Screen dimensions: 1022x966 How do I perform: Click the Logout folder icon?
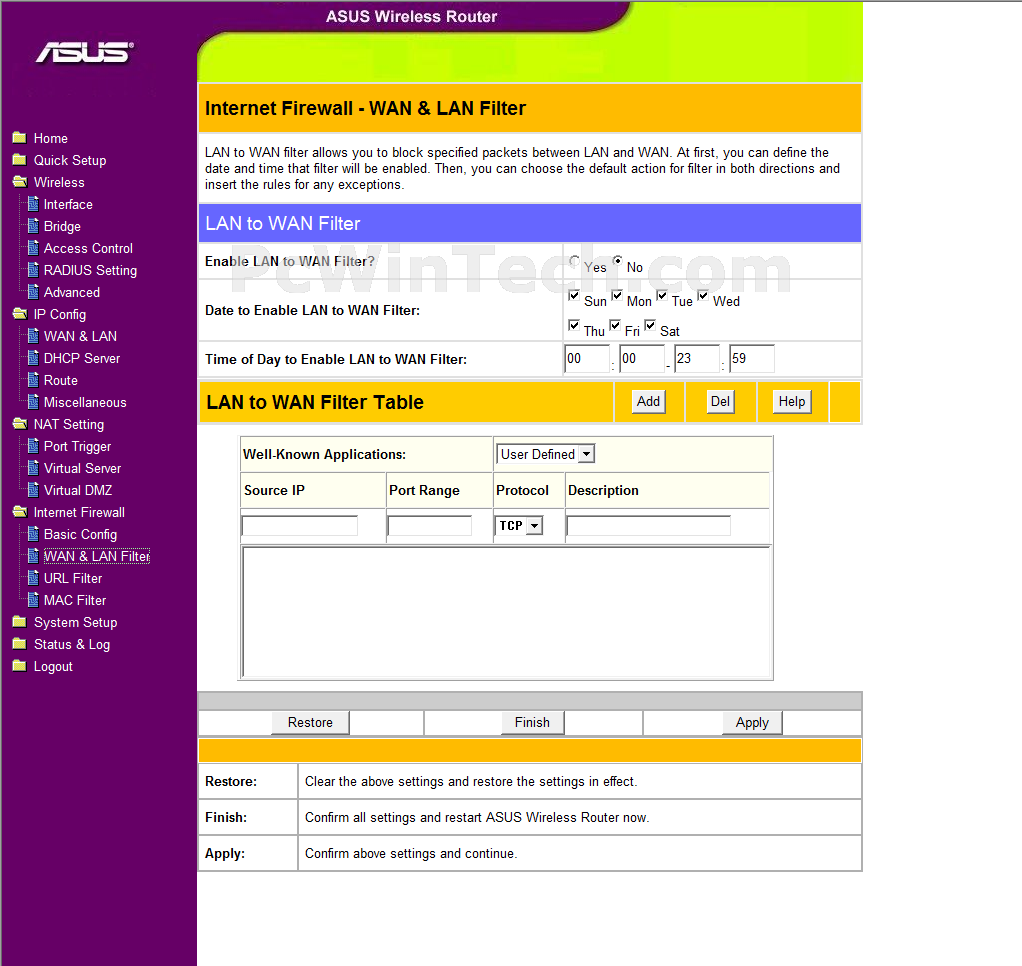tap(20, 666)
